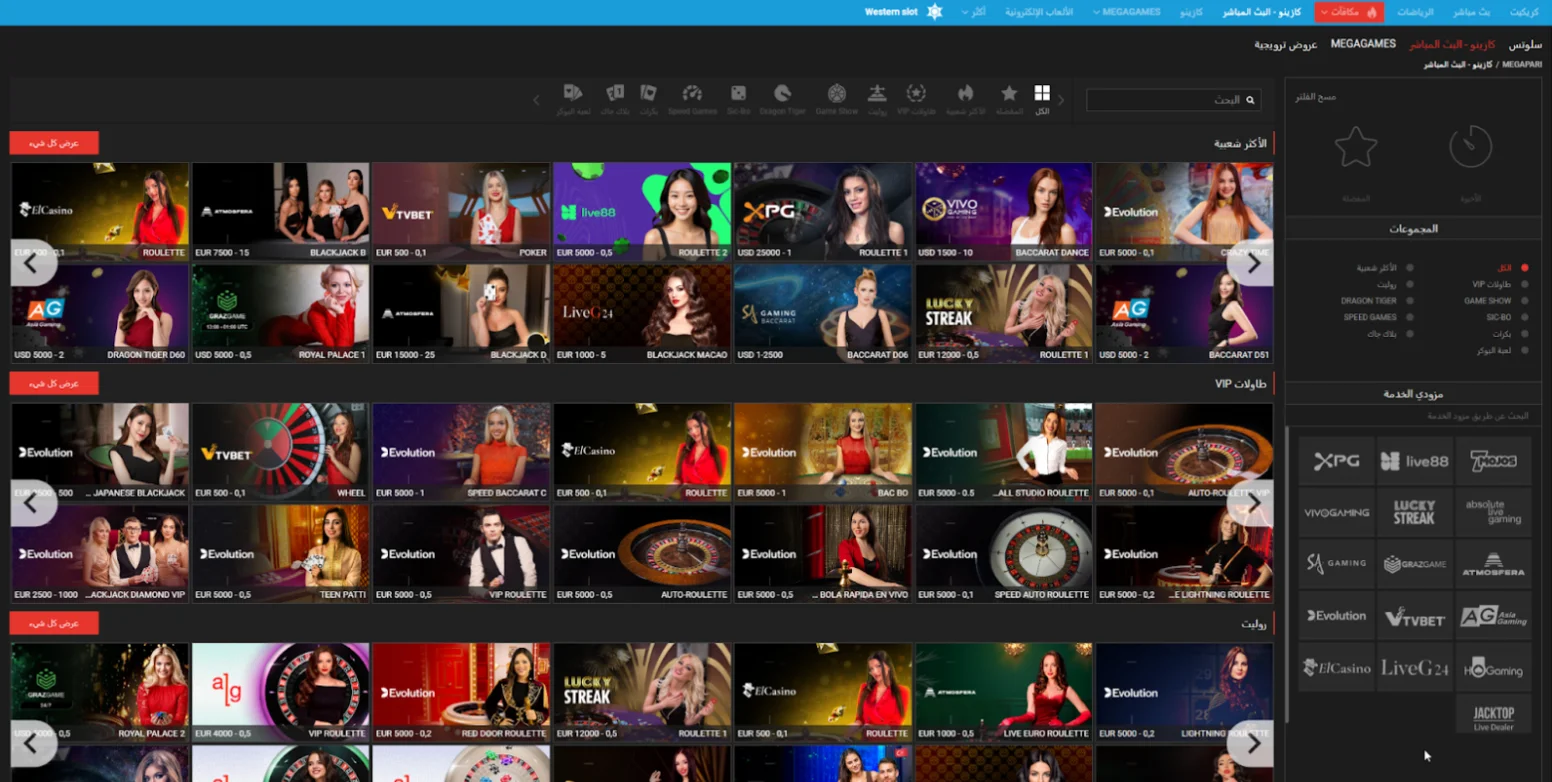The image size is (1552, 782).
Task: Open the sidebar favorites star icon
Action: tap(1356, 147)
